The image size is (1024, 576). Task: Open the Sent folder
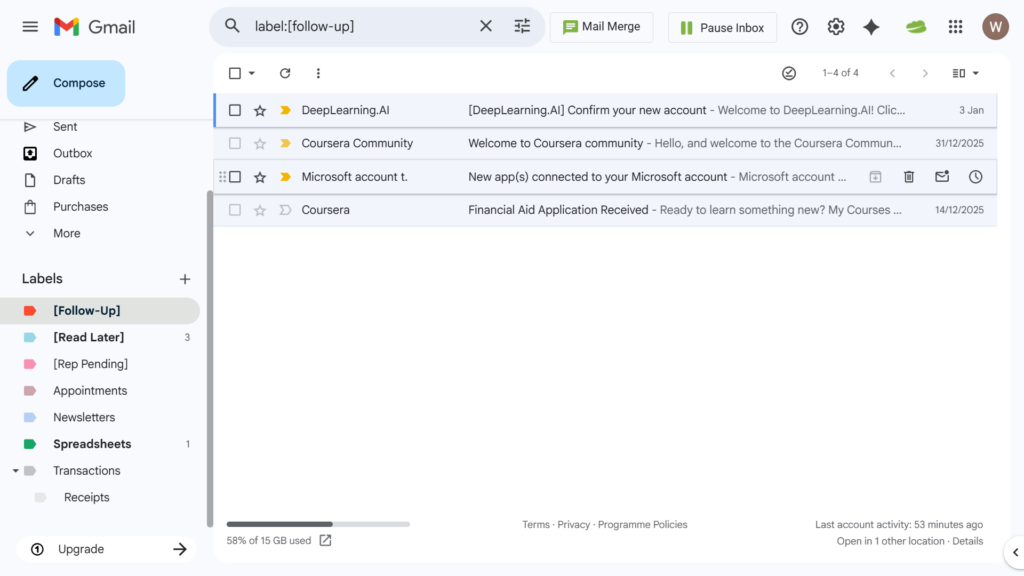point(65,127)
